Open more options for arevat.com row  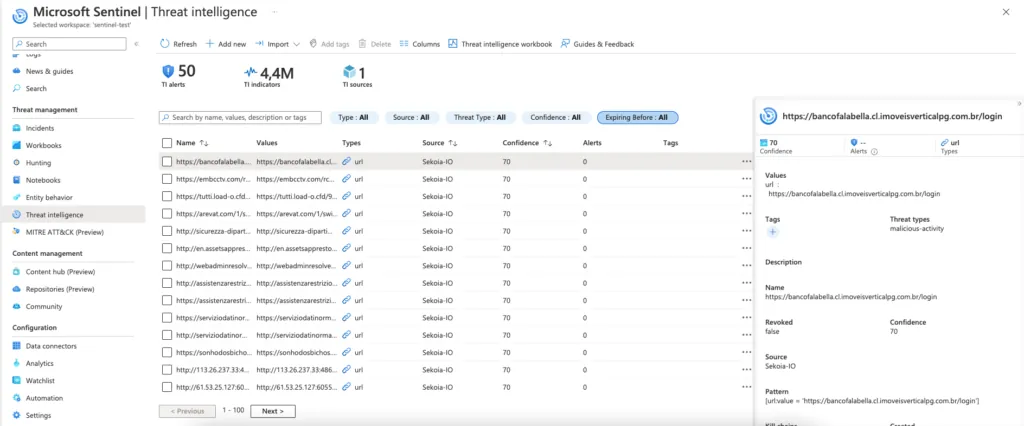pos(746,213)
